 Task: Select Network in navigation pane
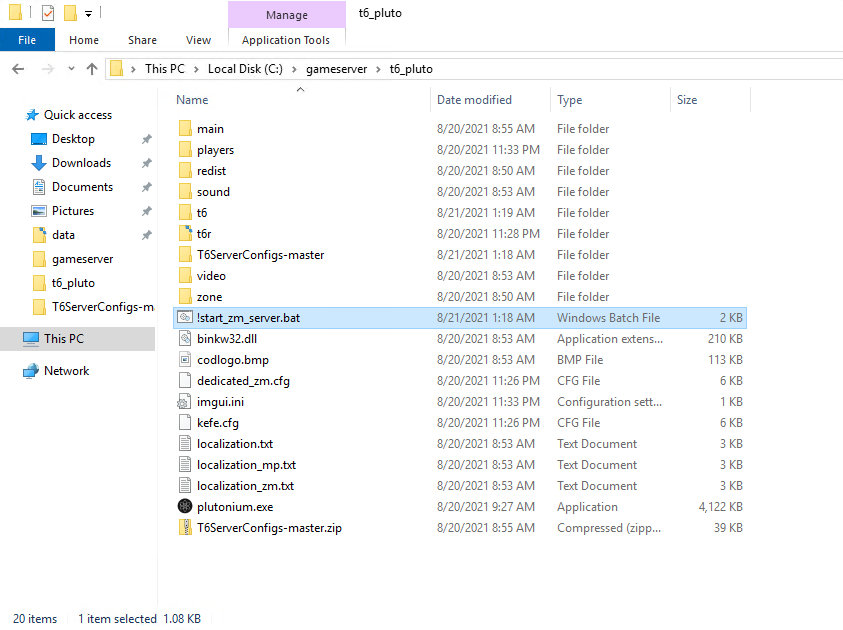[x=67, y=371]
